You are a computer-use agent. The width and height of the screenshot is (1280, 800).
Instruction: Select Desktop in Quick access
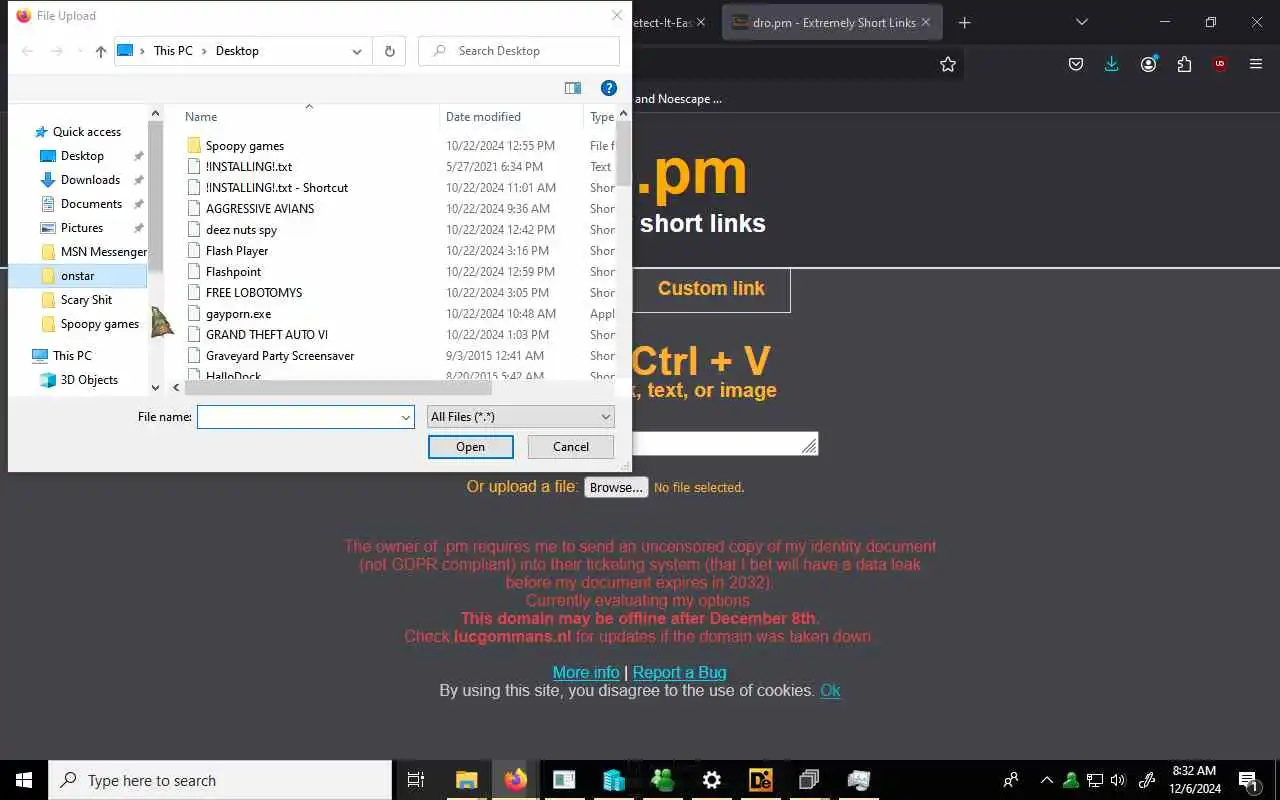click(82, 156)
